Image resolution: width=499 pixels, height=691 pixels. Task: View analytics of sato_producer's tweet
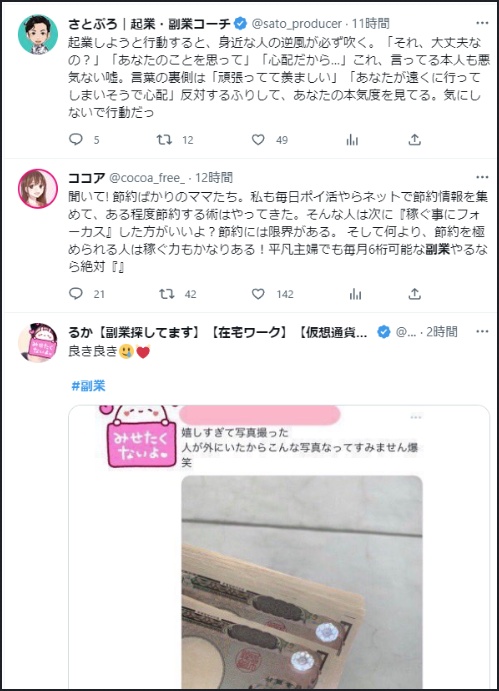tap(352, 140)
